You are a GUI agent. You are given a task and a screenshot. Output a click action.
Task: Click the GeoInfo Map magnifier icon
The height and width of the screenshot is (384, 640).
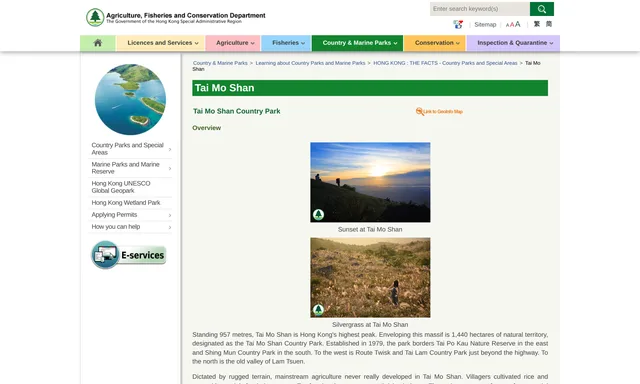pos(420,111)
